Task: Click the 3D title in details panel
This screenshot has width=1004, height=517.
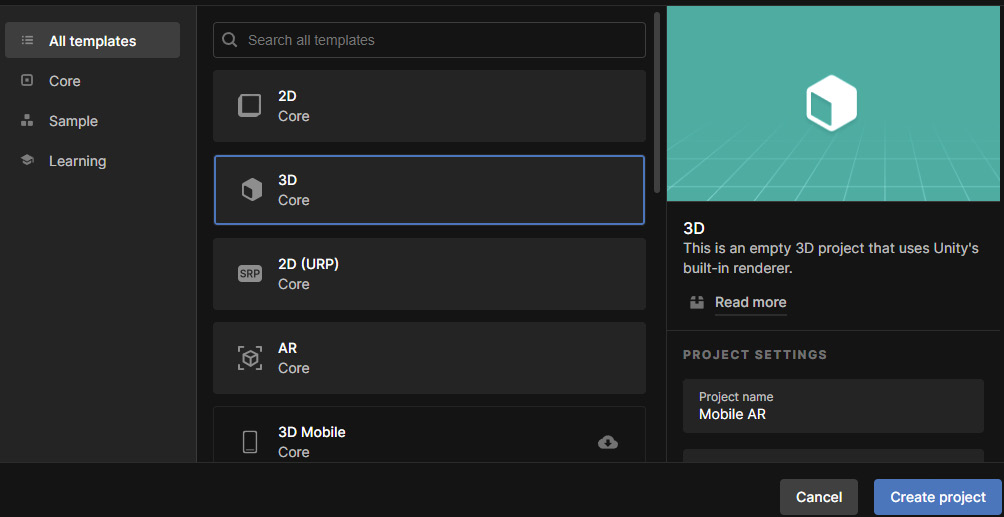Action: (694, 228)
